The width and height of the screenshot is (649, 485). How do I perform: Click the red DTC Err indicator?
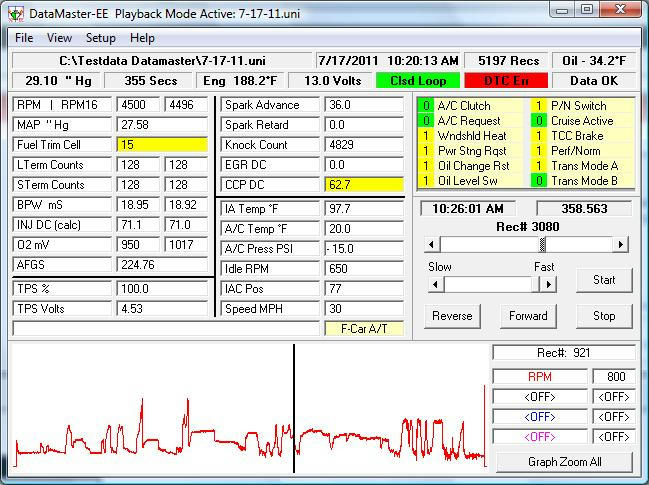tap(508, 80)
